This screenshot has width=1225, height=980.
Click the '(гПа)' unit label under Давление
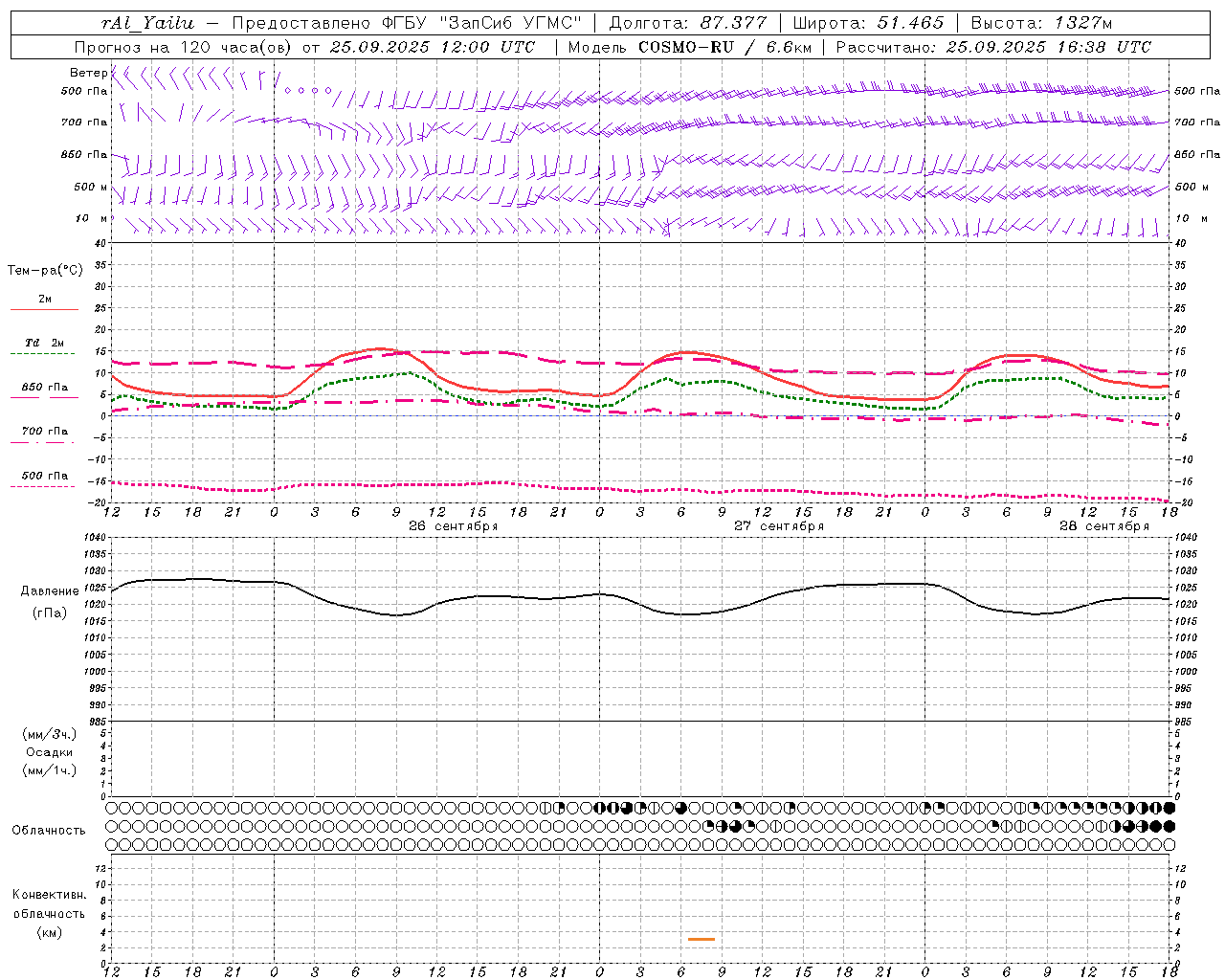click(50, 613)
